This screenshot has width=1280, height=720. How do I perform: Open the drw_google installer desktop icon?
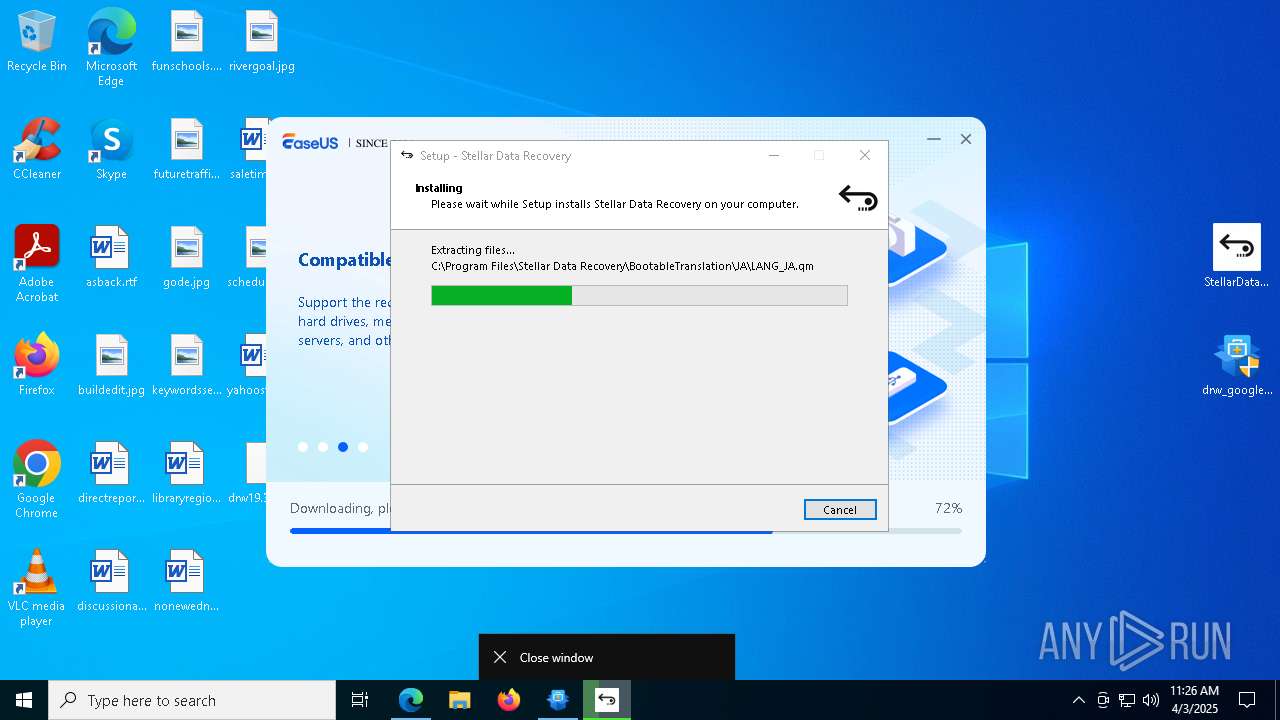point(1237,366)
